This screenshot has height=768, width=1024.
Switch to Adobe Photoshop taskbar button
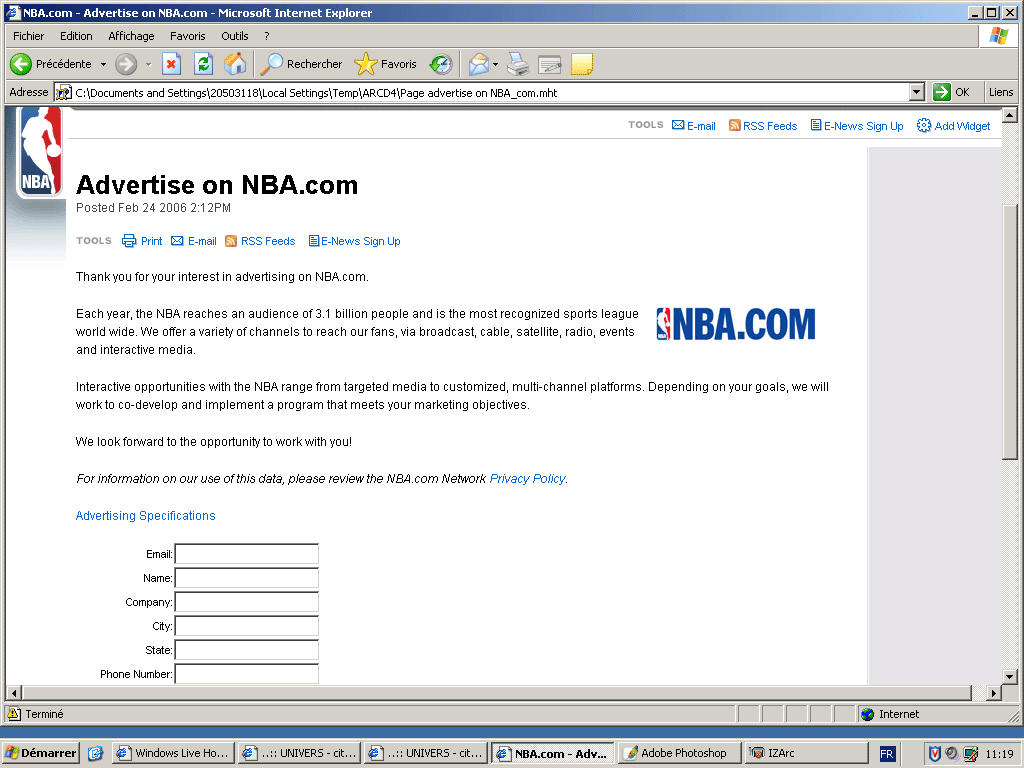[x=679, y=753]
